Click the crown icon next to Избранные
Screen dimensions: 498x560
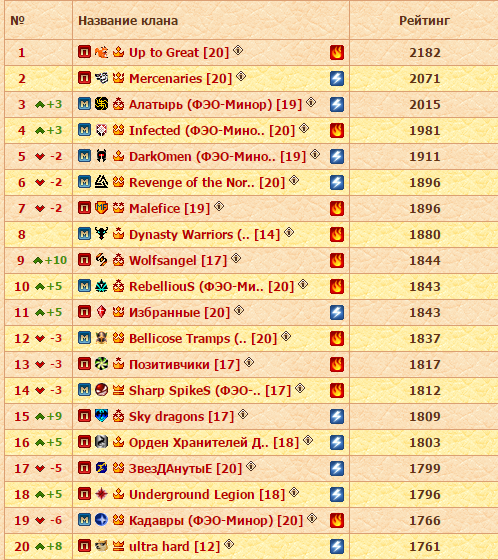118,312
